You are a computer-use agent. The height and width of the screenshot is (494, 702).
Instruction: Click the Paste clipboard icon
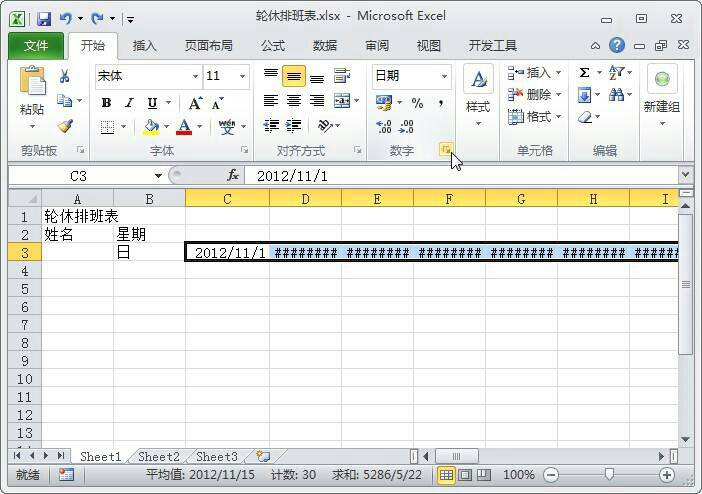[x=32, y=81]
